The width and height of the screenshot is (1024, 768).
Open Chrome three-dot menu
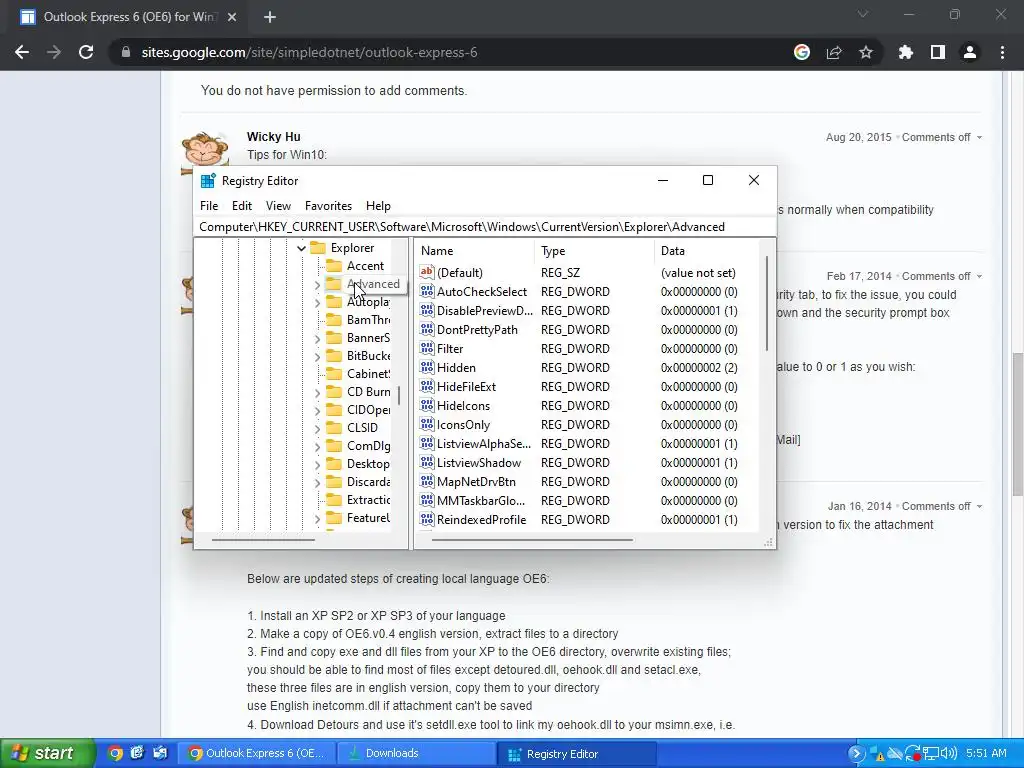(x=1002, y=52)
